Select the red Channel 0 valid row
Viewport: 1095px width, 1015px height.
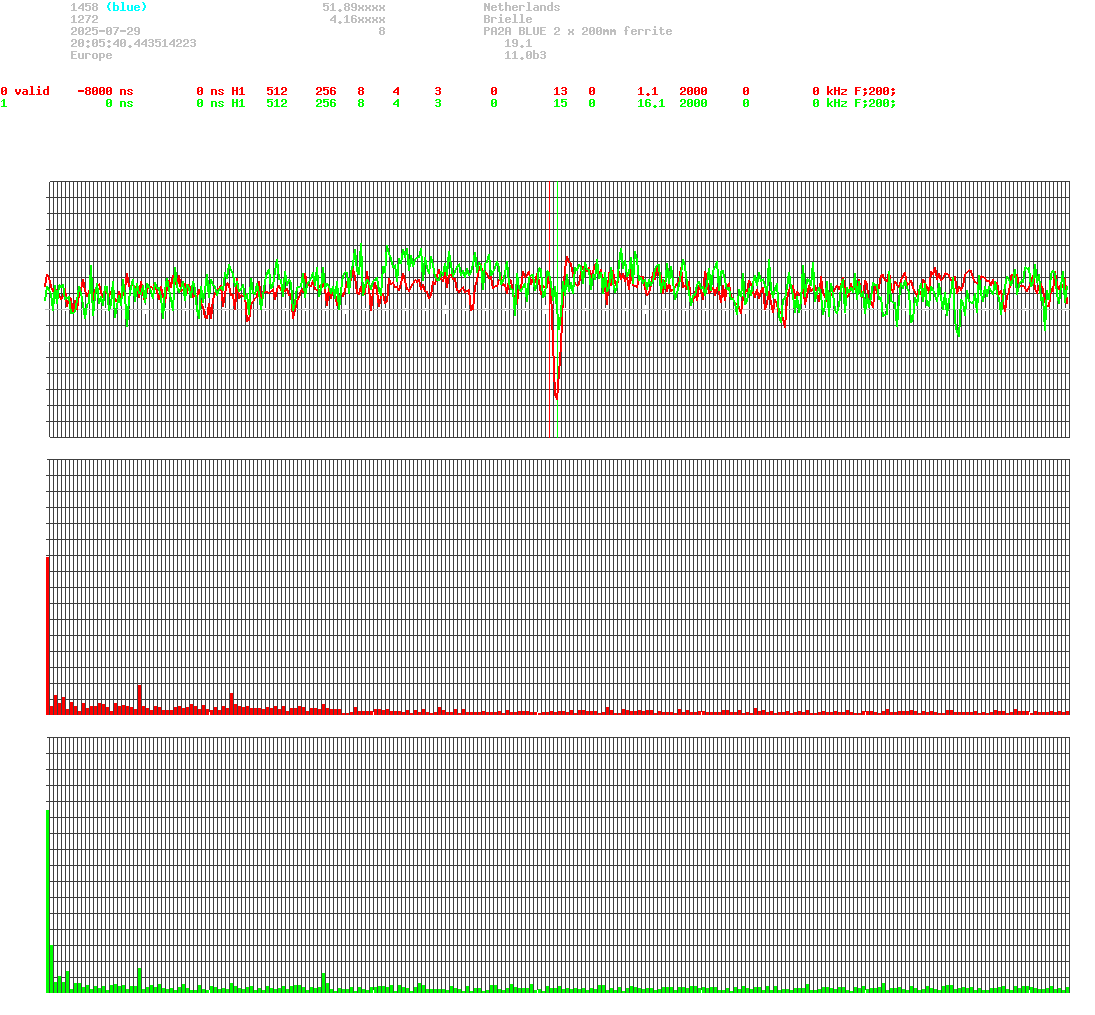(x=23, y=91)
